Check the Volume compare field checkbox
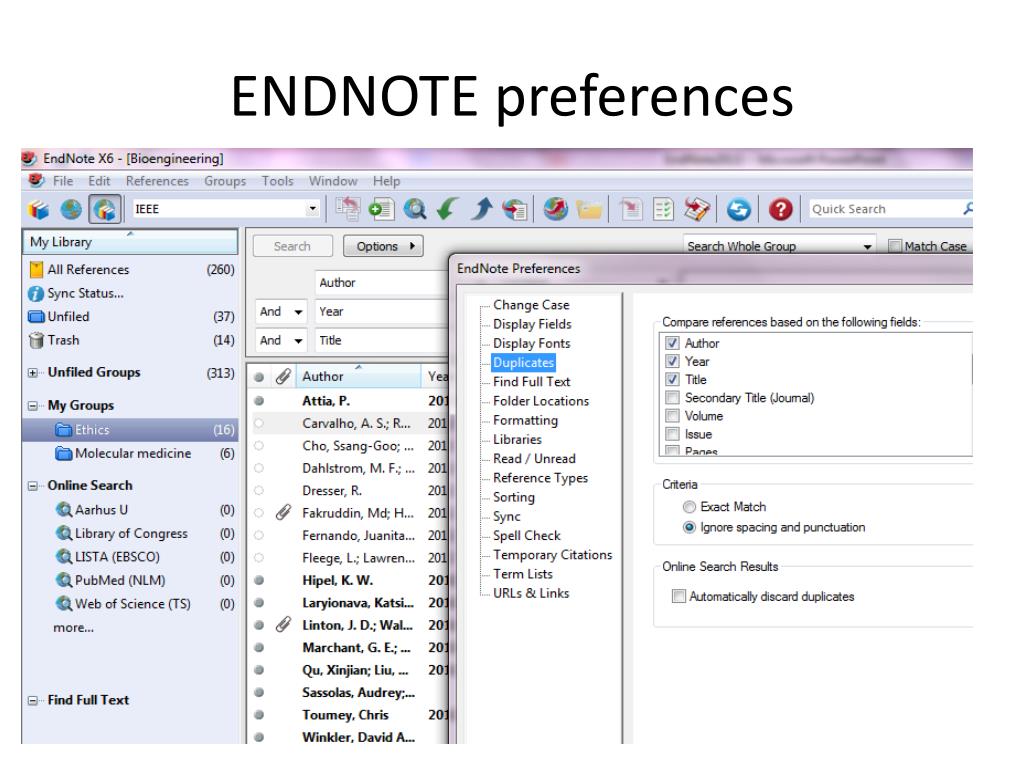 672,416
